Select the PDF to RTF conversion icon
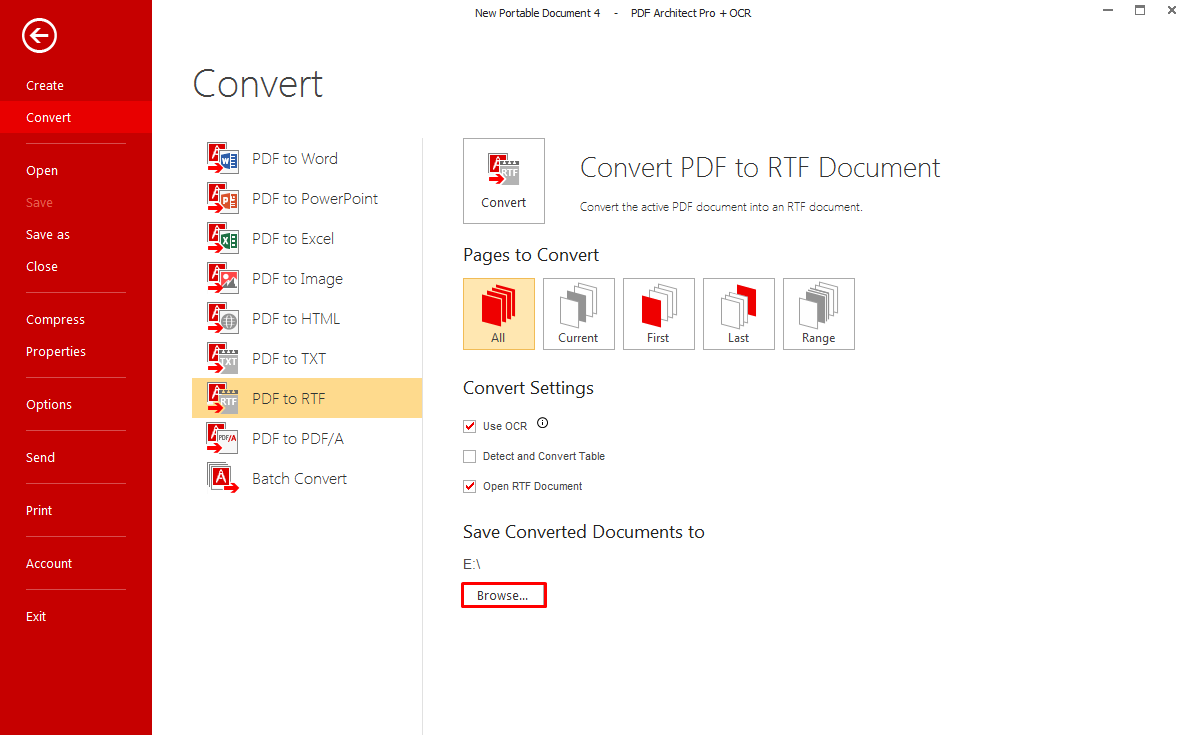The width and height of the screenshot is (1188, 735). 223,399
